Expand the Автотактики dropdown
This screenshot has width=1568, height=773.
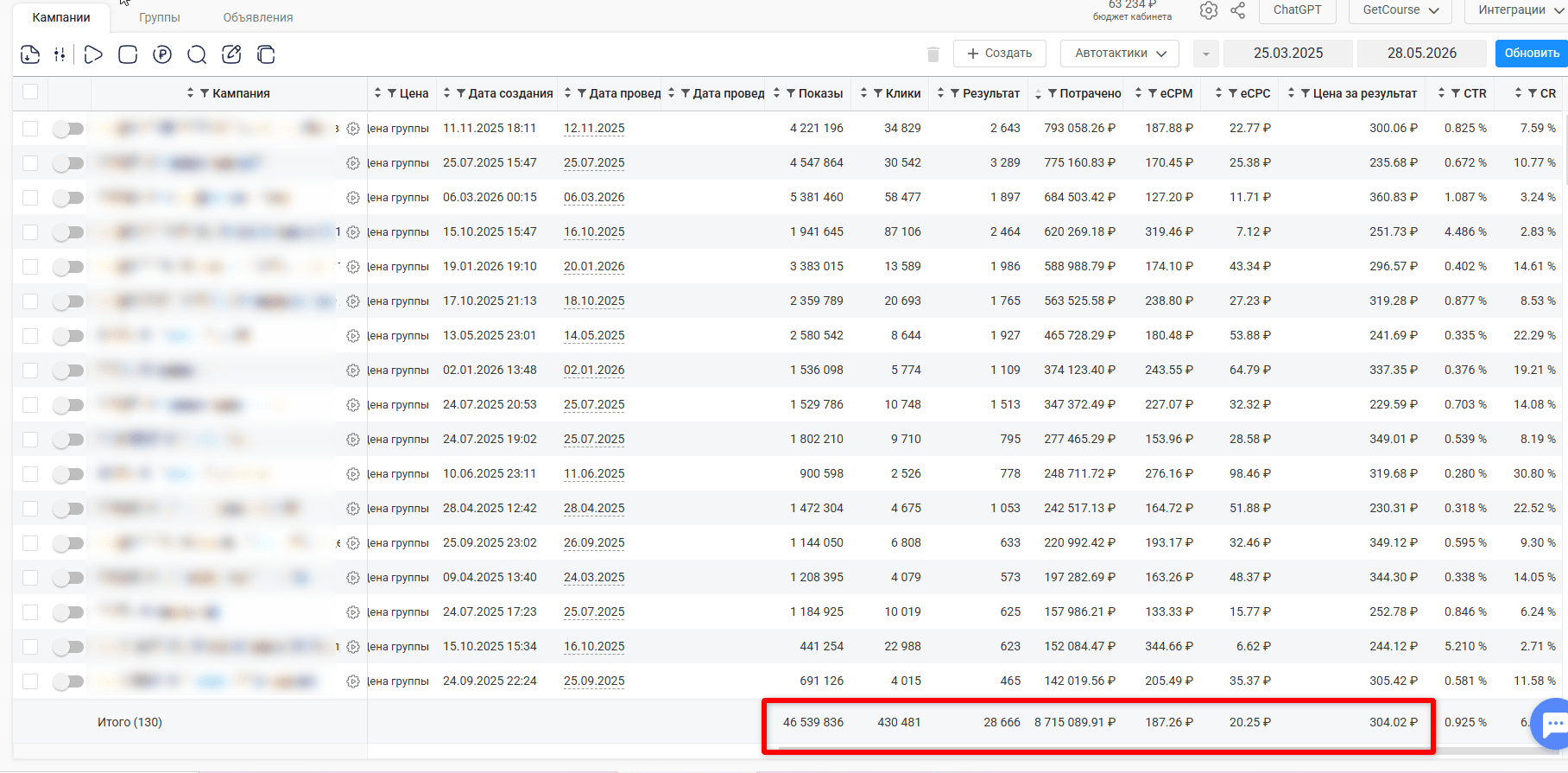point(1121,54)
